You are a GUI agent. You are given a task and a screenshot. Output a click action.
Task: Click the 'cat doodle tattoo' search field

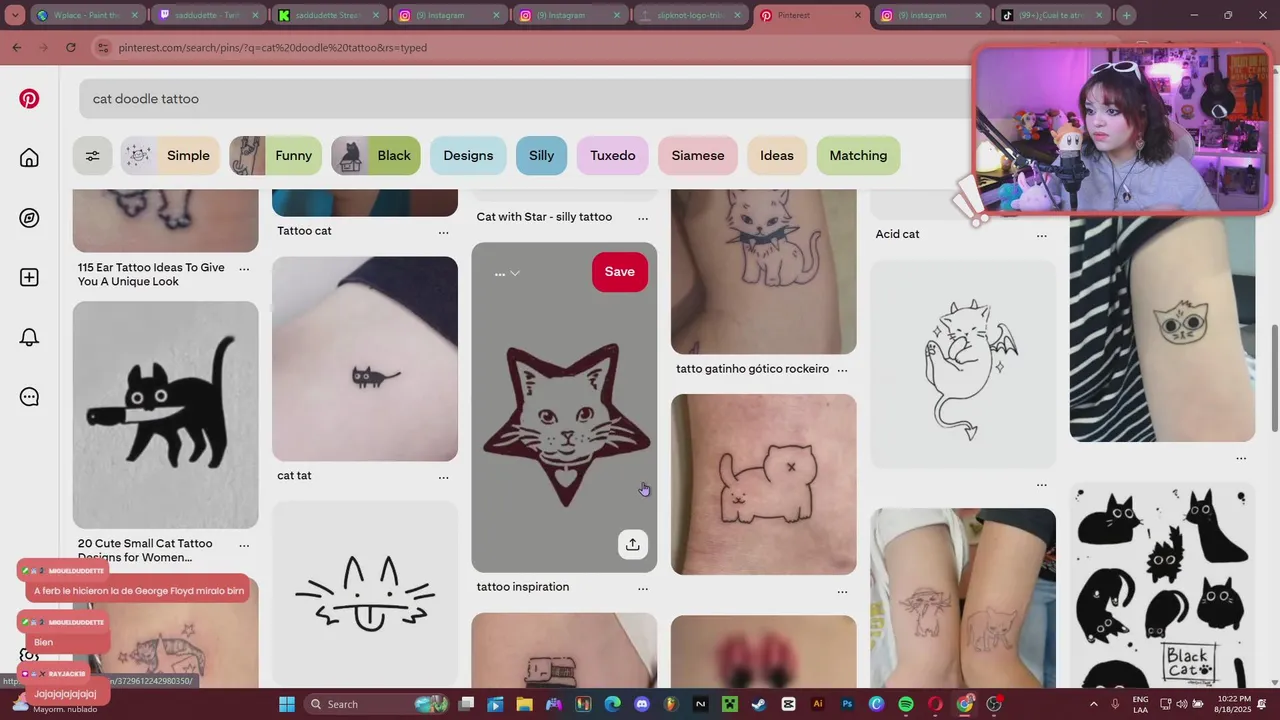coord(525,99)
